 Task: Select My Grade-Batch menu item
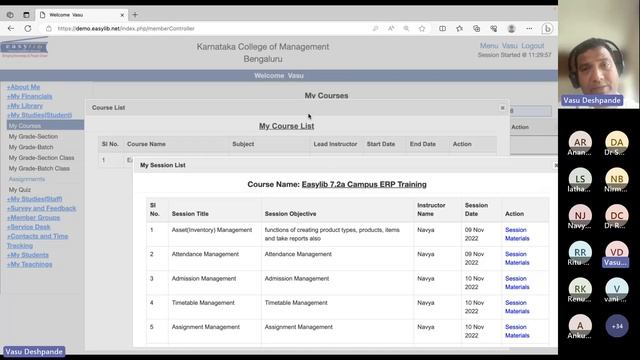point(31,147)
